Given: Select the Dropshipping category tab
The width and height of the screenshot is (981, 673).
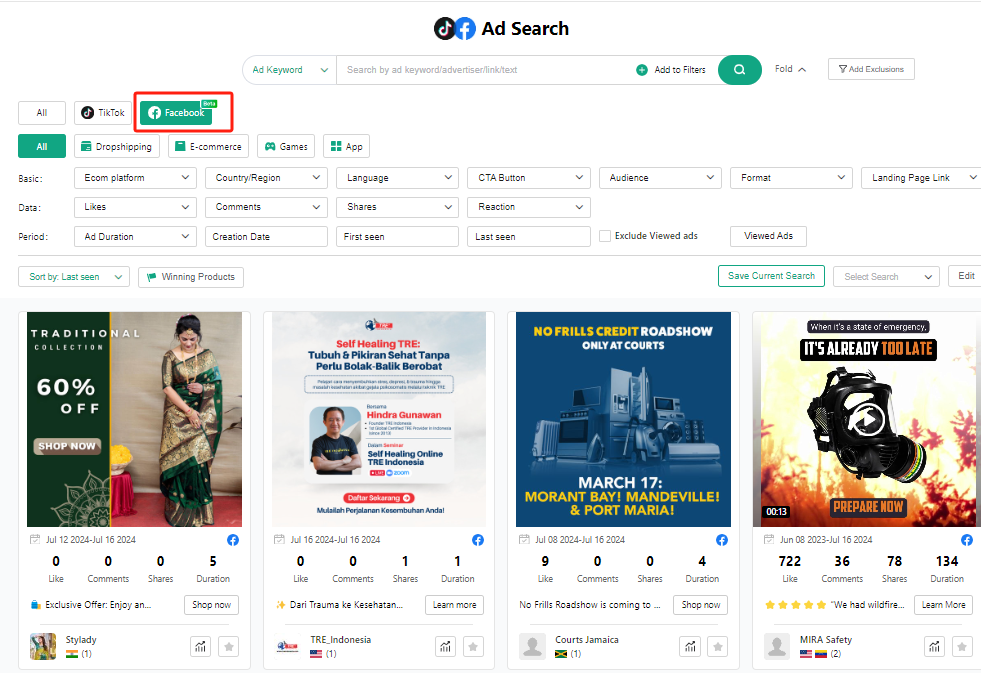Looking at the screenshot, I should tap(117, 146).
